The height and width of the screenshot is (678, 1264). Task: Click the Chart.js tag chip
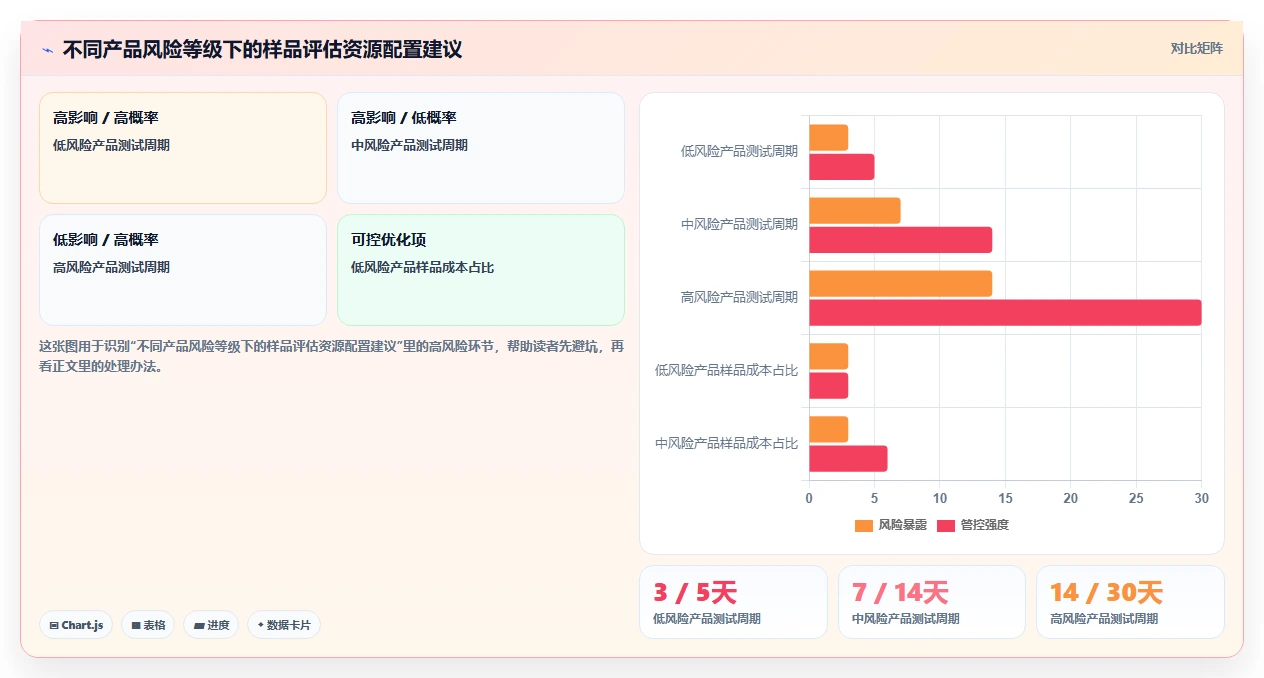[x=76, y=625]
